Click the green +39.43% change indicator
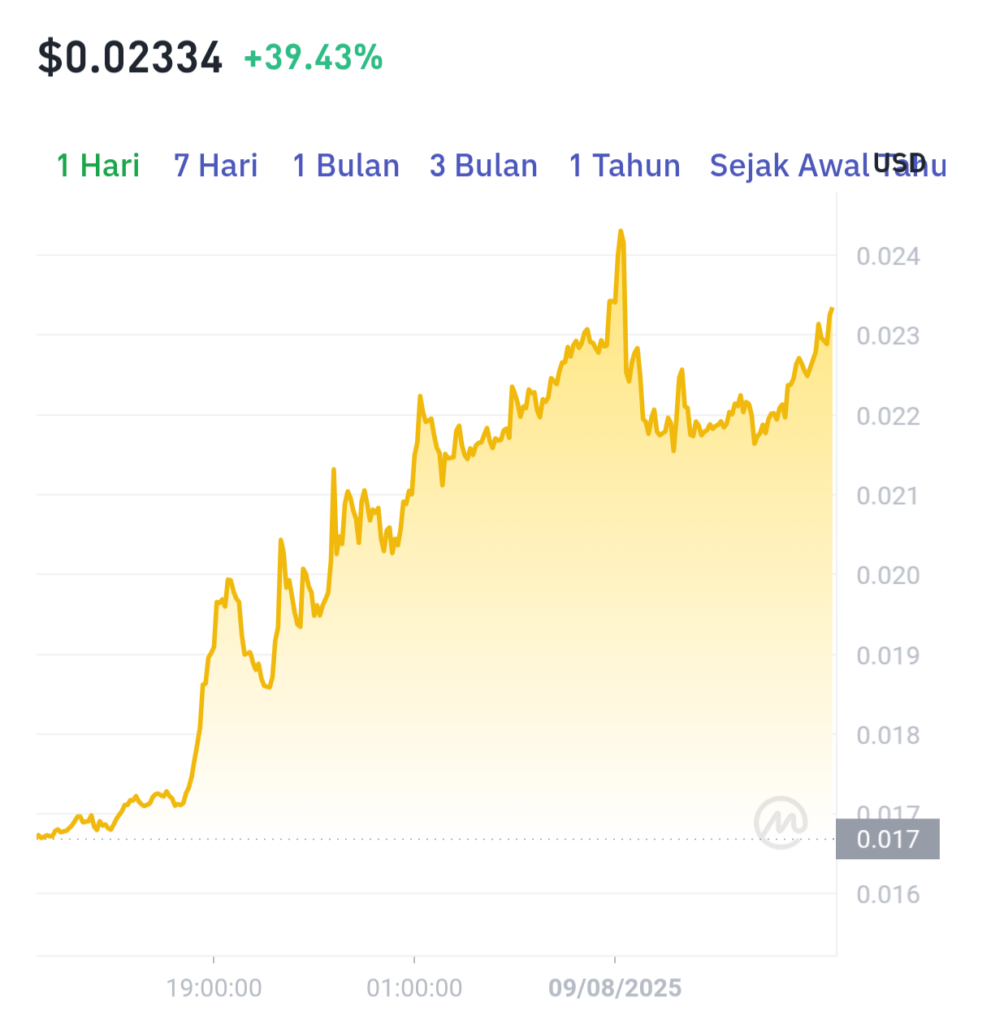Viewport: 991px width, 1024px height. (x=313, y=57)
